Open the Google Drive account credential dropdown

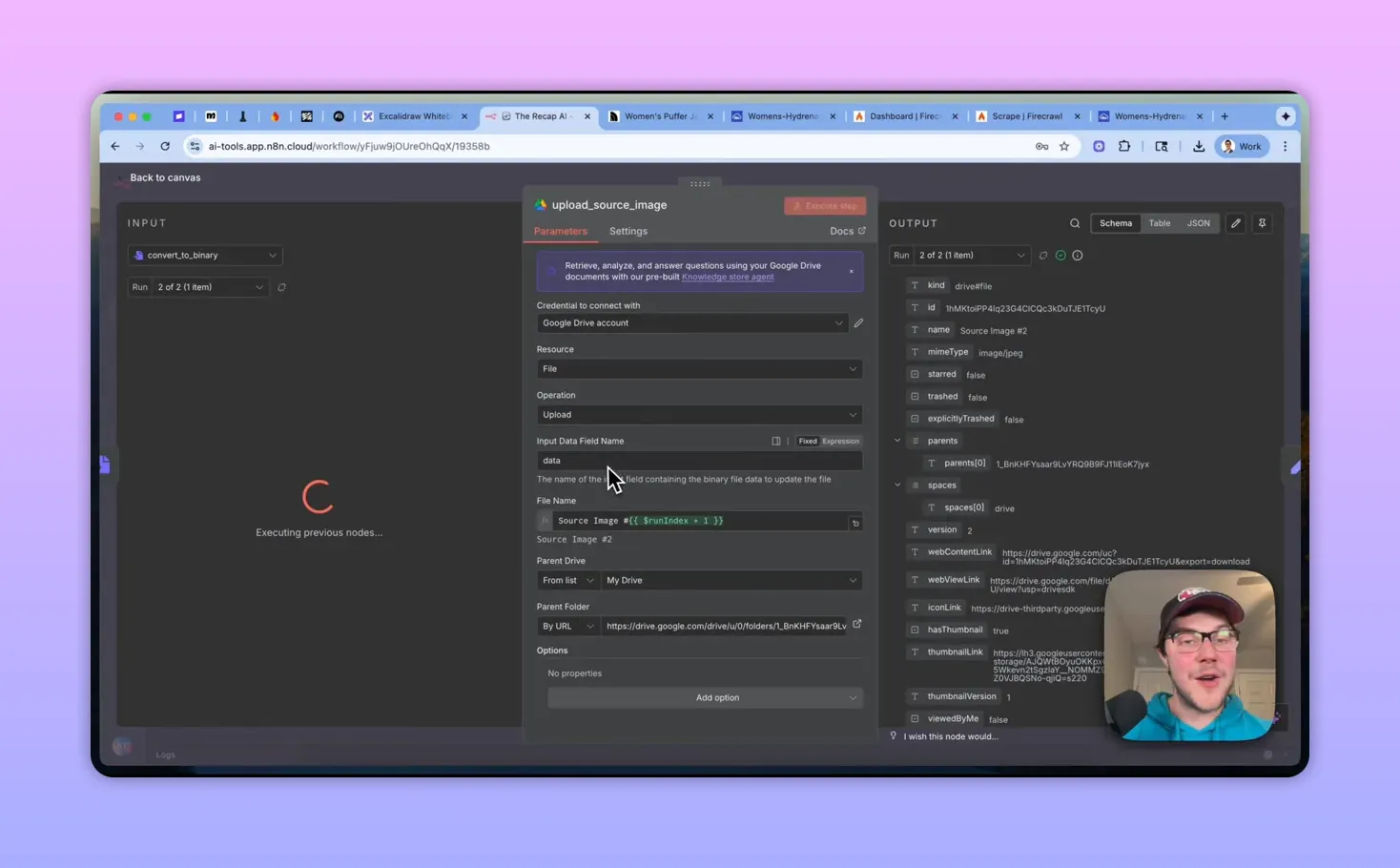click(x=691, y=323)
